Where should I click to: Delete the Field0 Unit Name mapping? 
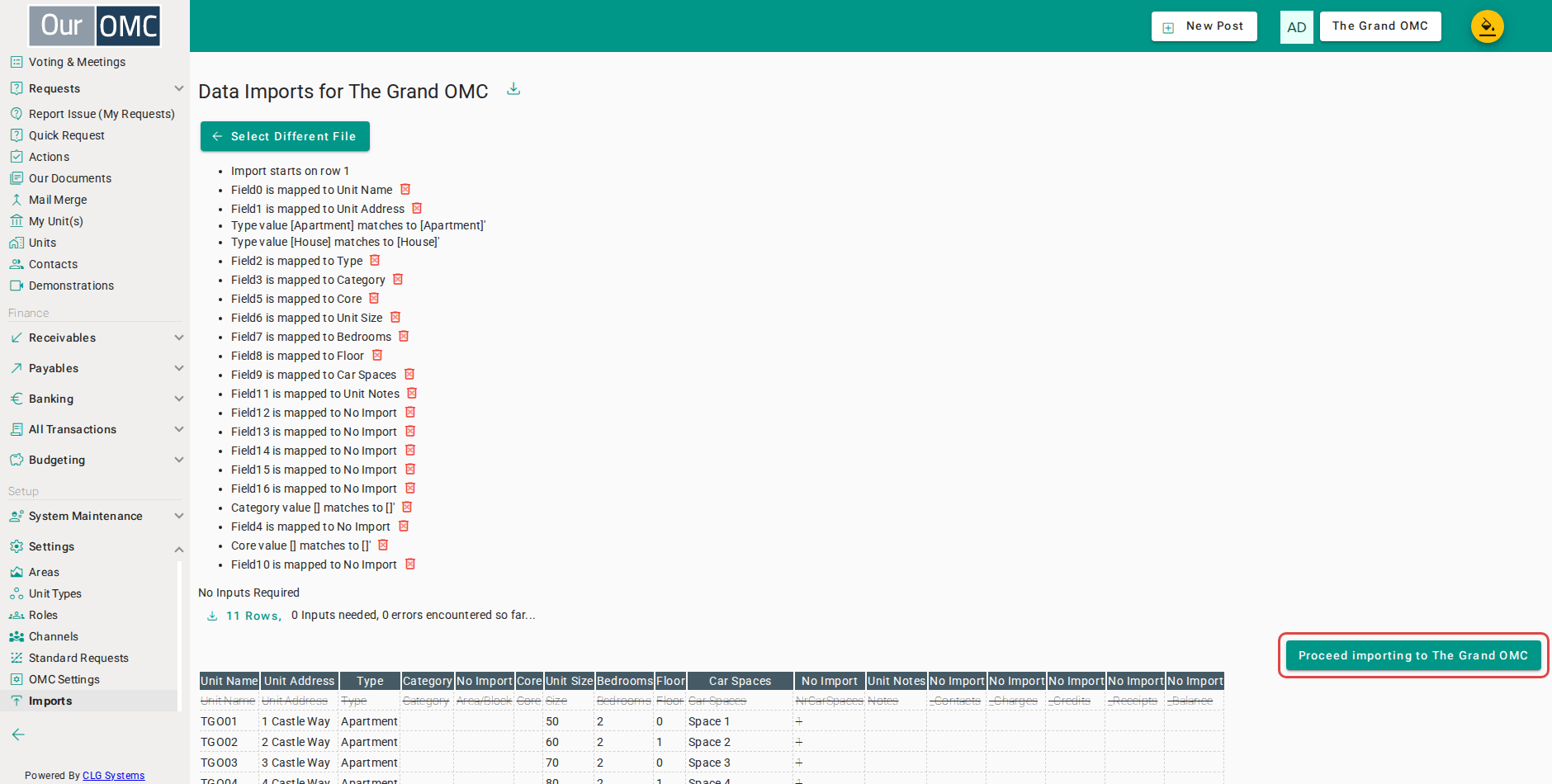click(405, 190)
